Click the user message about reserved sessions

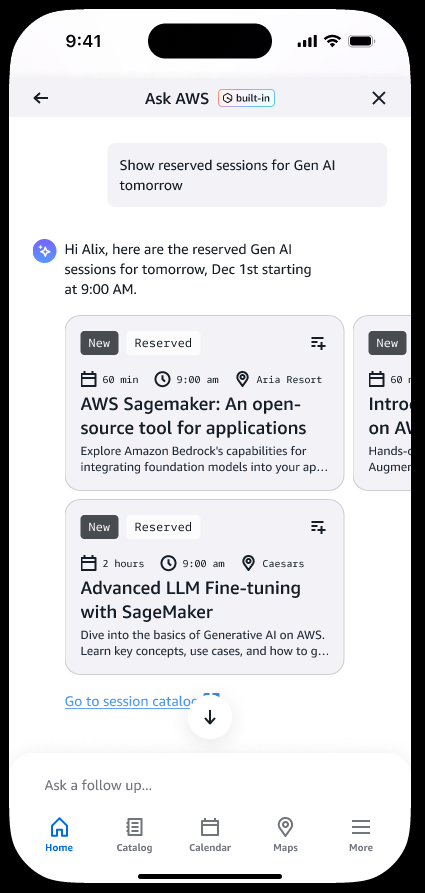[x=247, y=175]
